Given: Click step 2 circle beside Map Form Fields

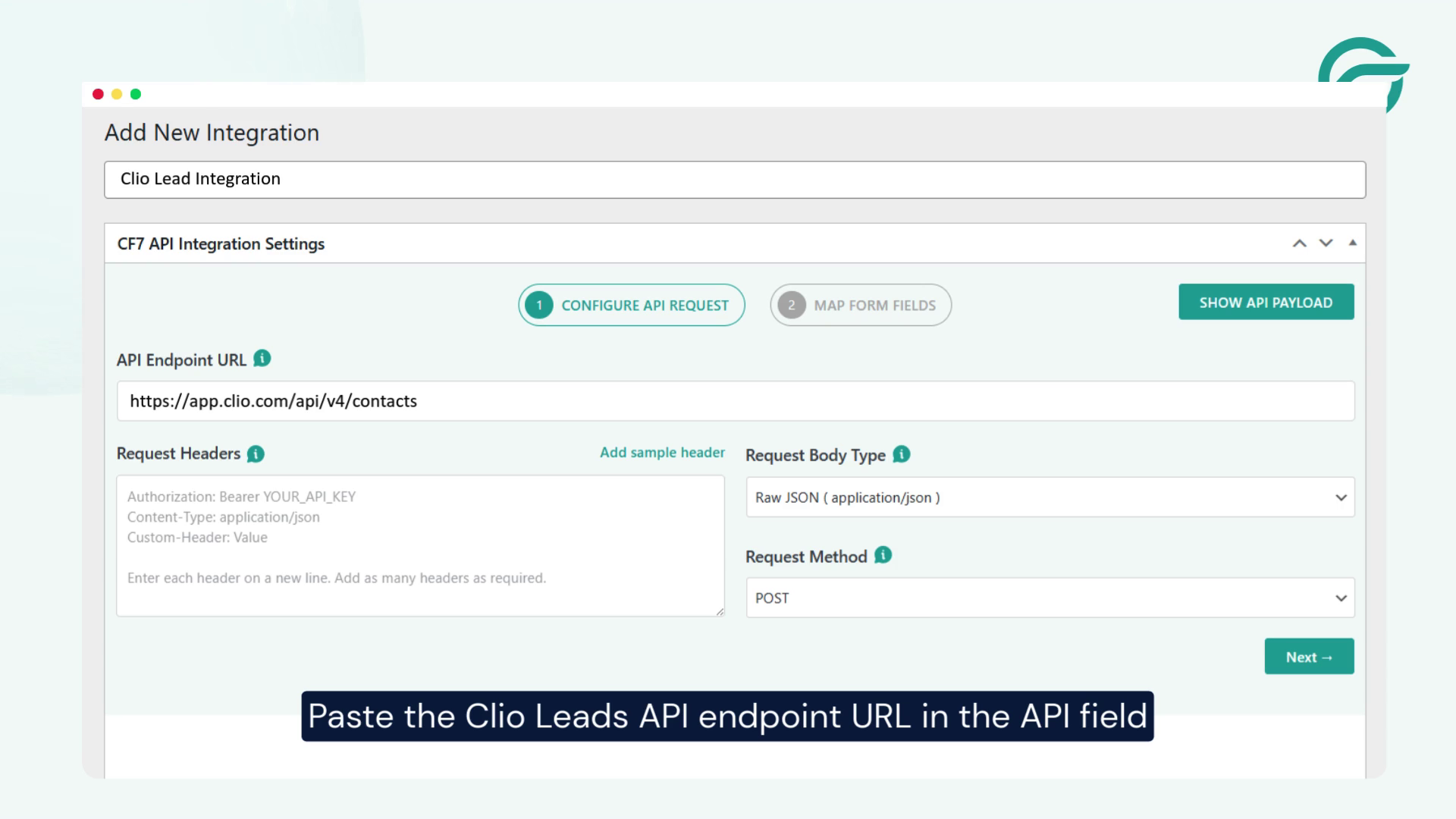Looking at the screenshot, I should pos(791,305).
